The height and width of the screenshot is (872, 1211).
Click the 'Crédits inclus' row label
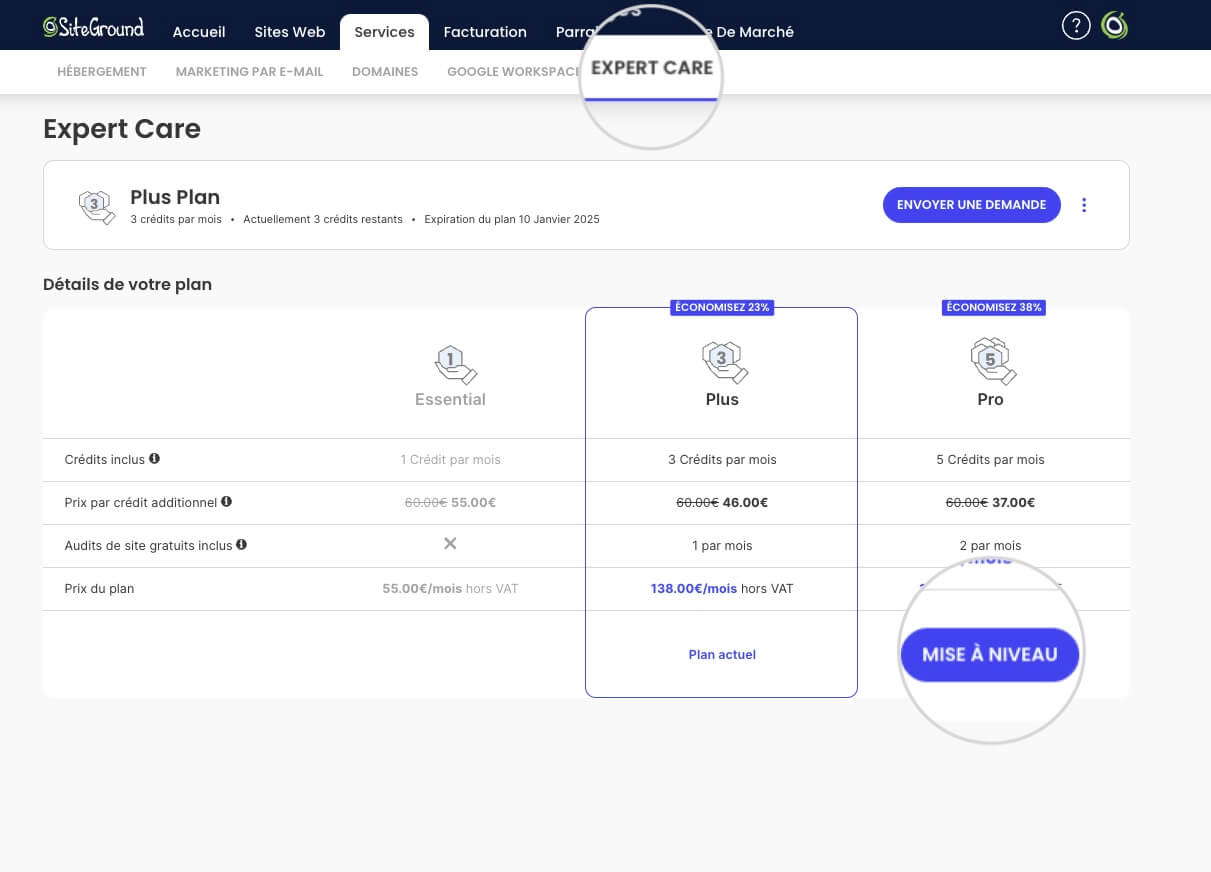(x=105, y=460)
